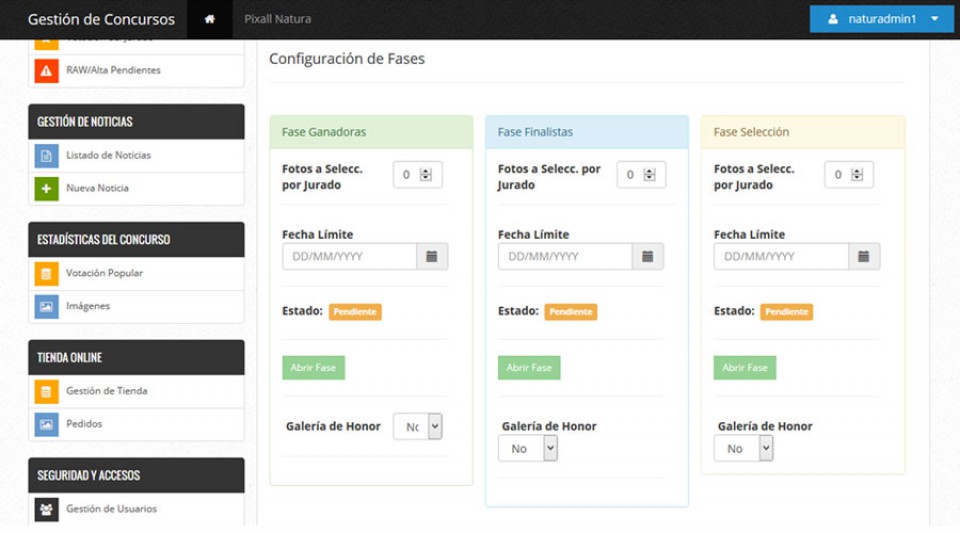This screenshot has width=960, height=533.
Task: Click the Gestión de Noticias section header
Action: (136, 122)
